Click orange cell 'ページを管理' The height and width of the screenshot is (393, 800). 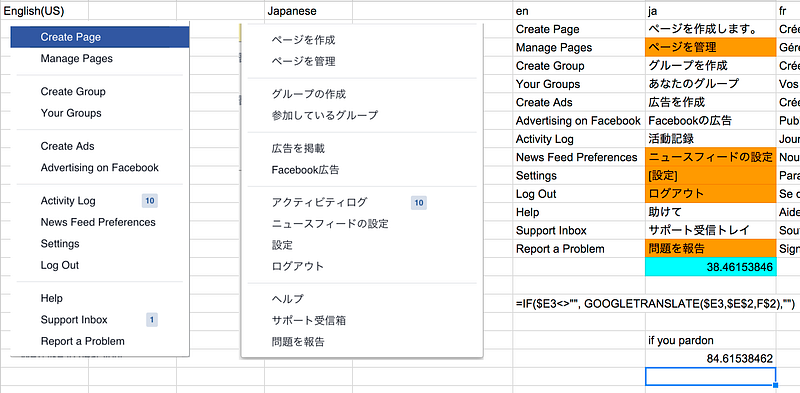tap(711, 47)
